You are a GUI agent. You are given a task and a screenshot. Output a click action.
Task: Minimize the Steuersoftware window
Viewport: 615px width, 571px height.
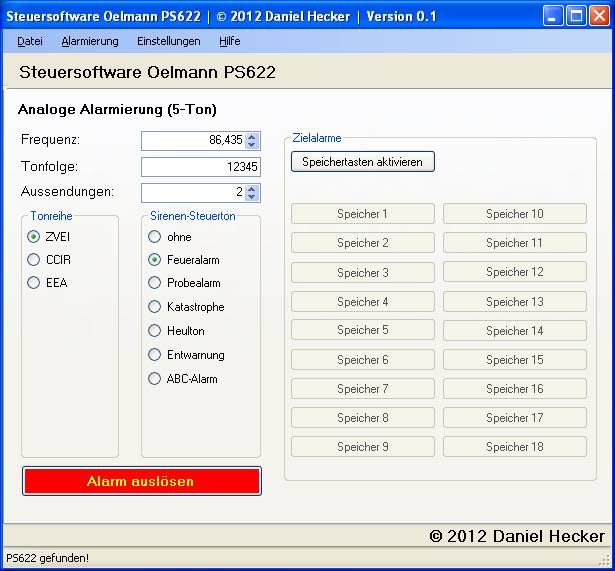click(x=553, y=15)
